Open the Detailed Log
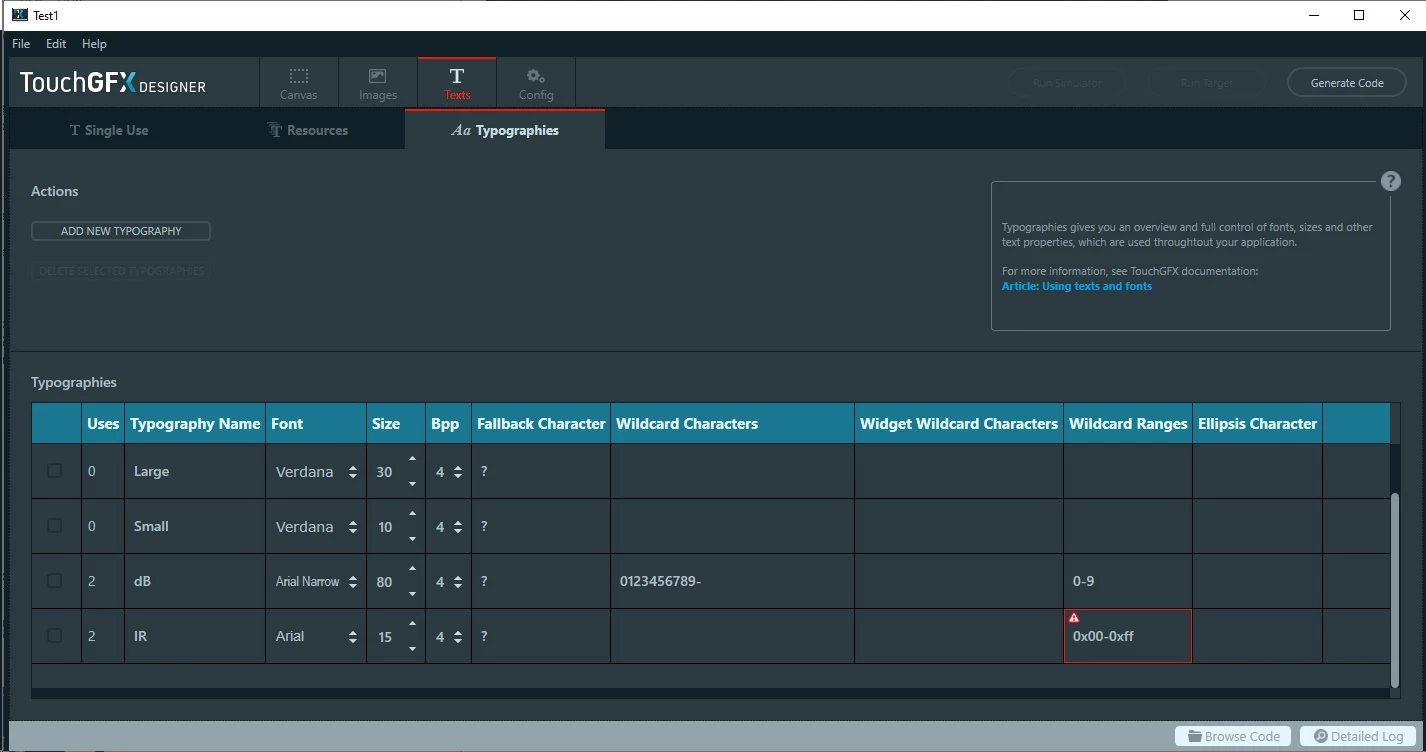Screen dimensions: 1426x752 [1358, 736]
